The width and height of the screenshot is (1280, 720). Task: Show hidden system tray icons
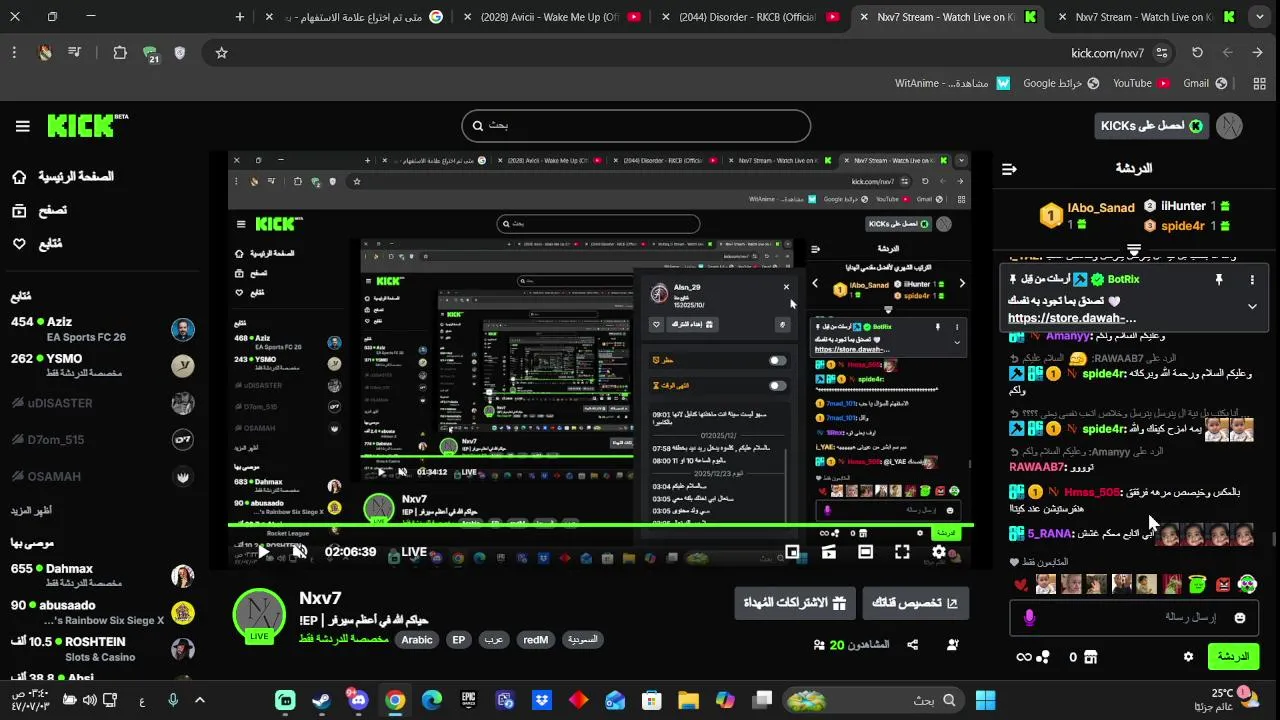click(199, 700)
